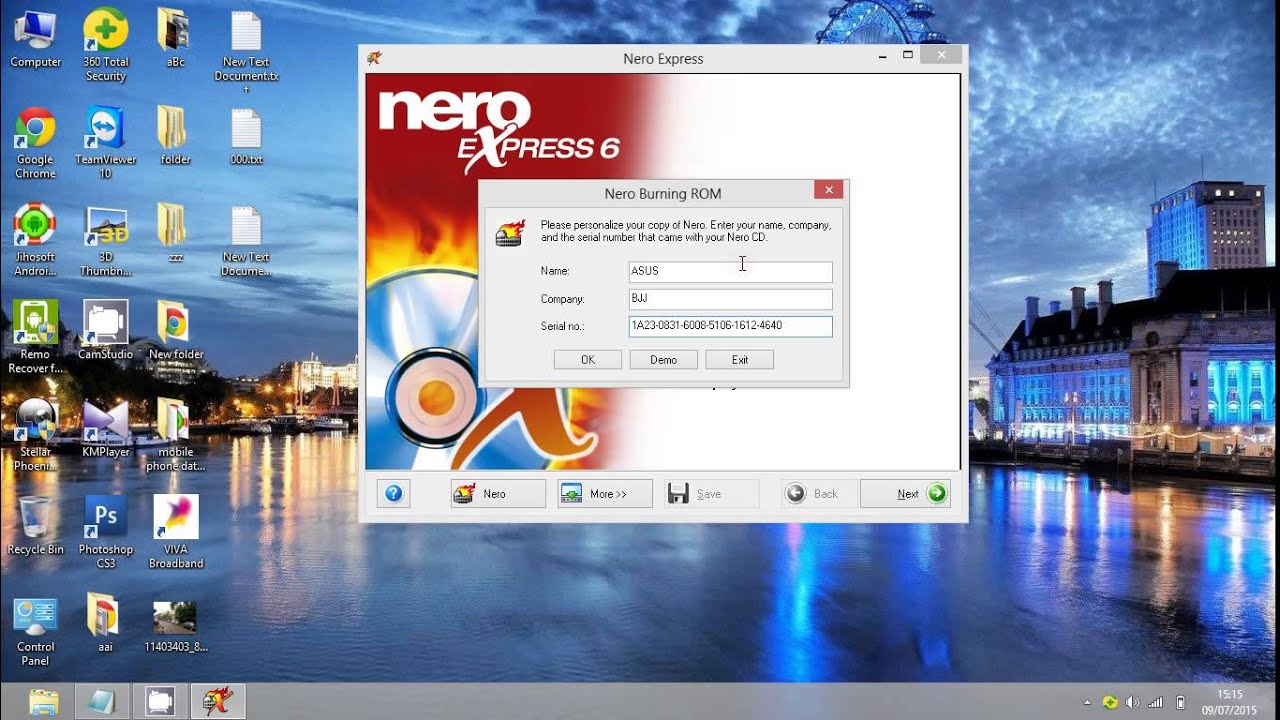Open Control Panel desktop icon
1280x720 pixels.
coord(35,630)
